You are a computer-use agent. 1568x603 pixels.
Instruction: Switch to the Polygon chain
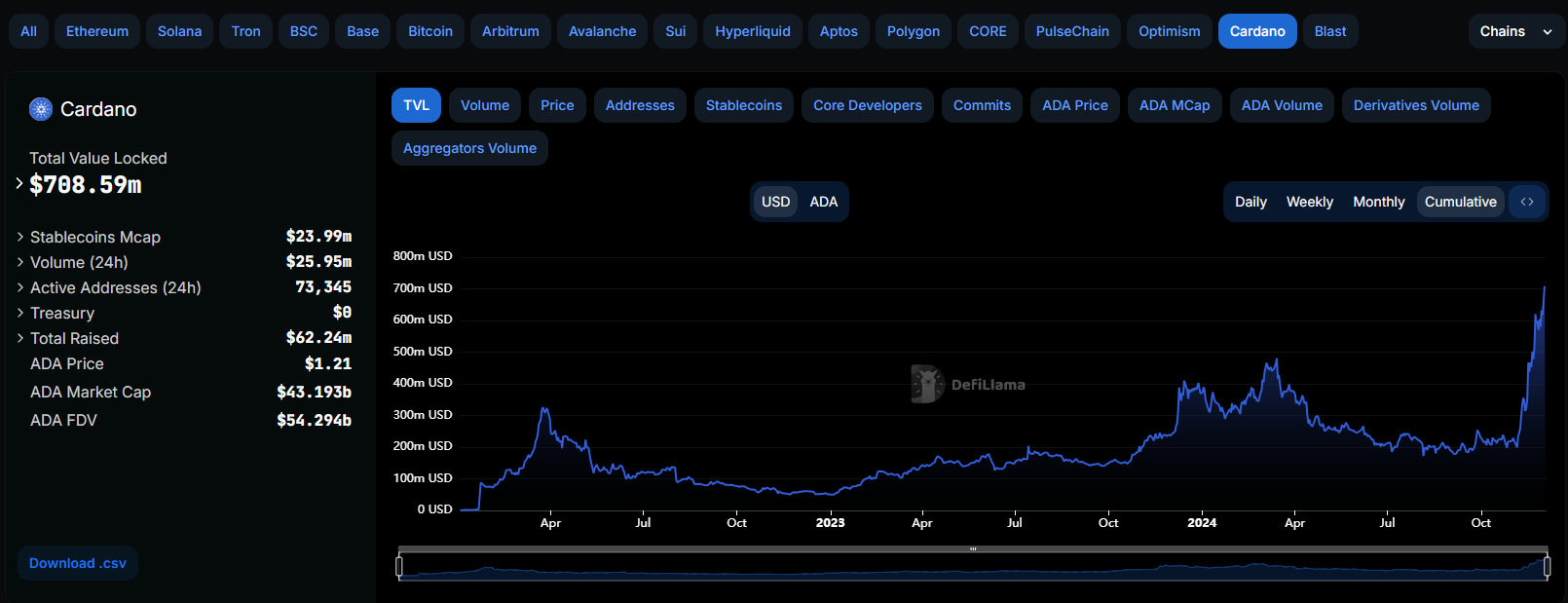point(914,31)
